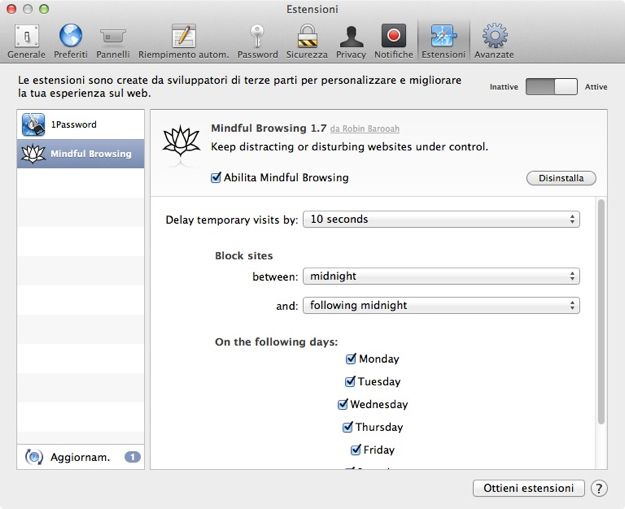Click the Ottieni estensioni button
The image size is (625, 509).
[529, 488]
